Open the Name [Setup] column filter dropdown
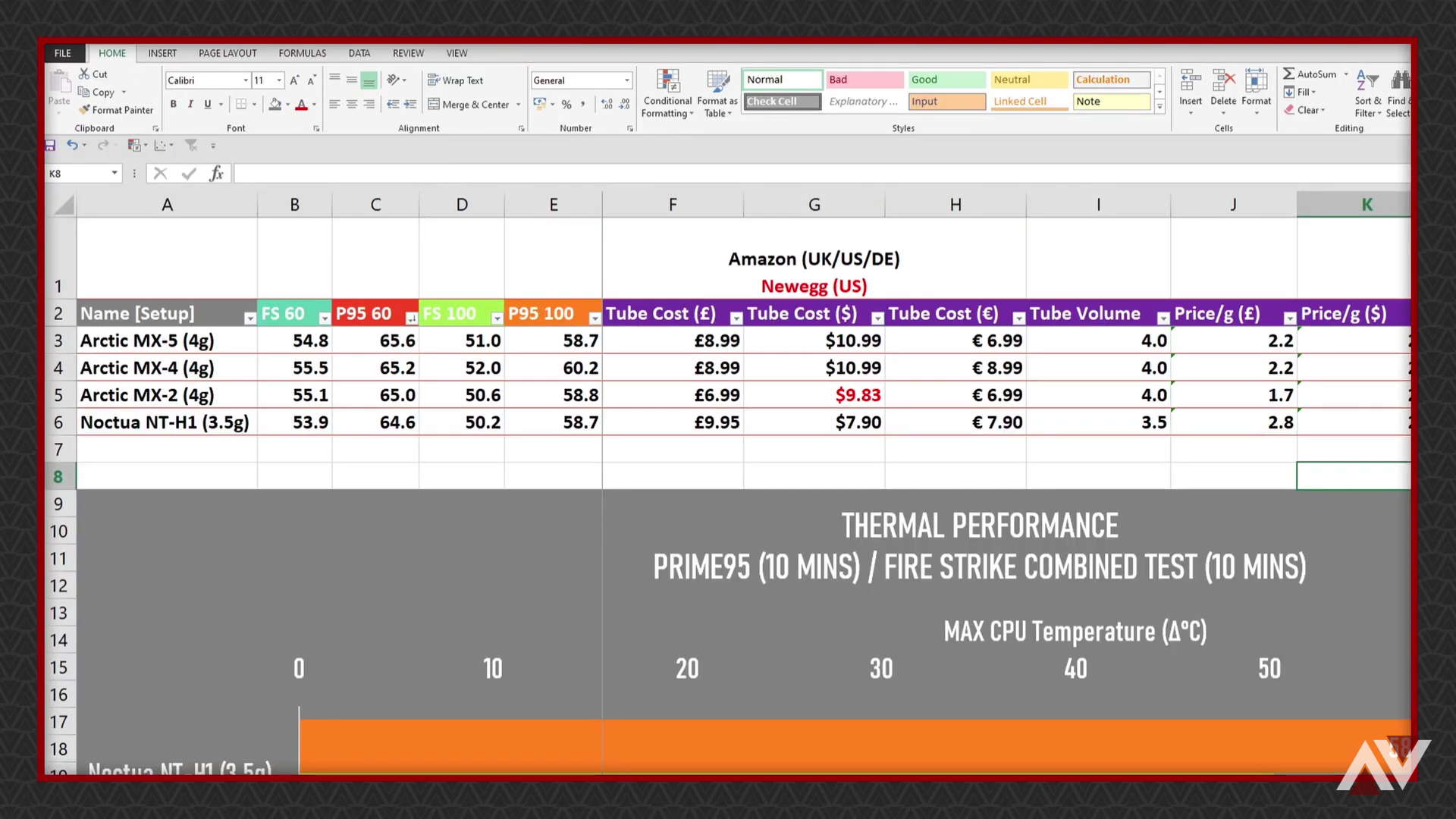The width and height of the screenshot is (1456, 819). [249, 318]
